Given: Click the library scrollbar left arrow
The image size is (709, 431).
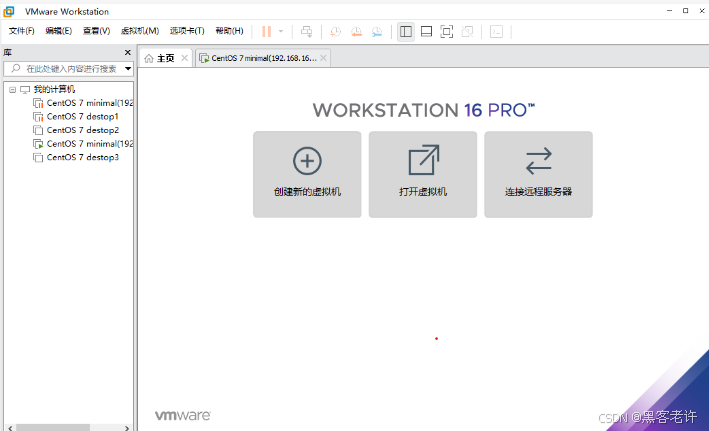Looking at the screenshot, I should coord(10,427).
